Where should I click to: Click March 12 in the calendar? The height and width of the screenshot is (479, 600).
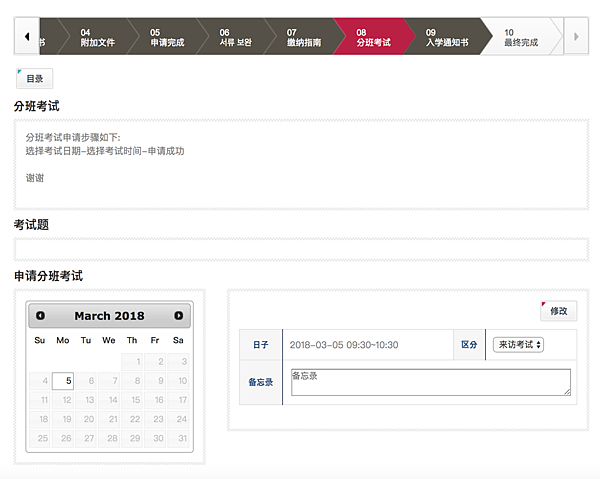63,400
